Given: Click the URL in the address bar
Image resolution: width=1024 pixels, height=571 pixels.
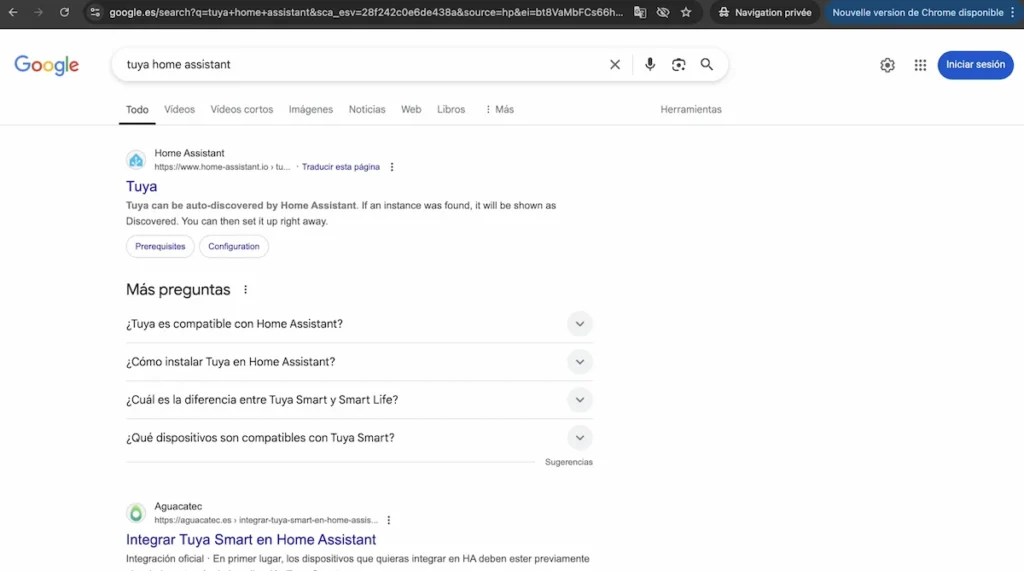Looking at the screenshot, I should point(366,12).
